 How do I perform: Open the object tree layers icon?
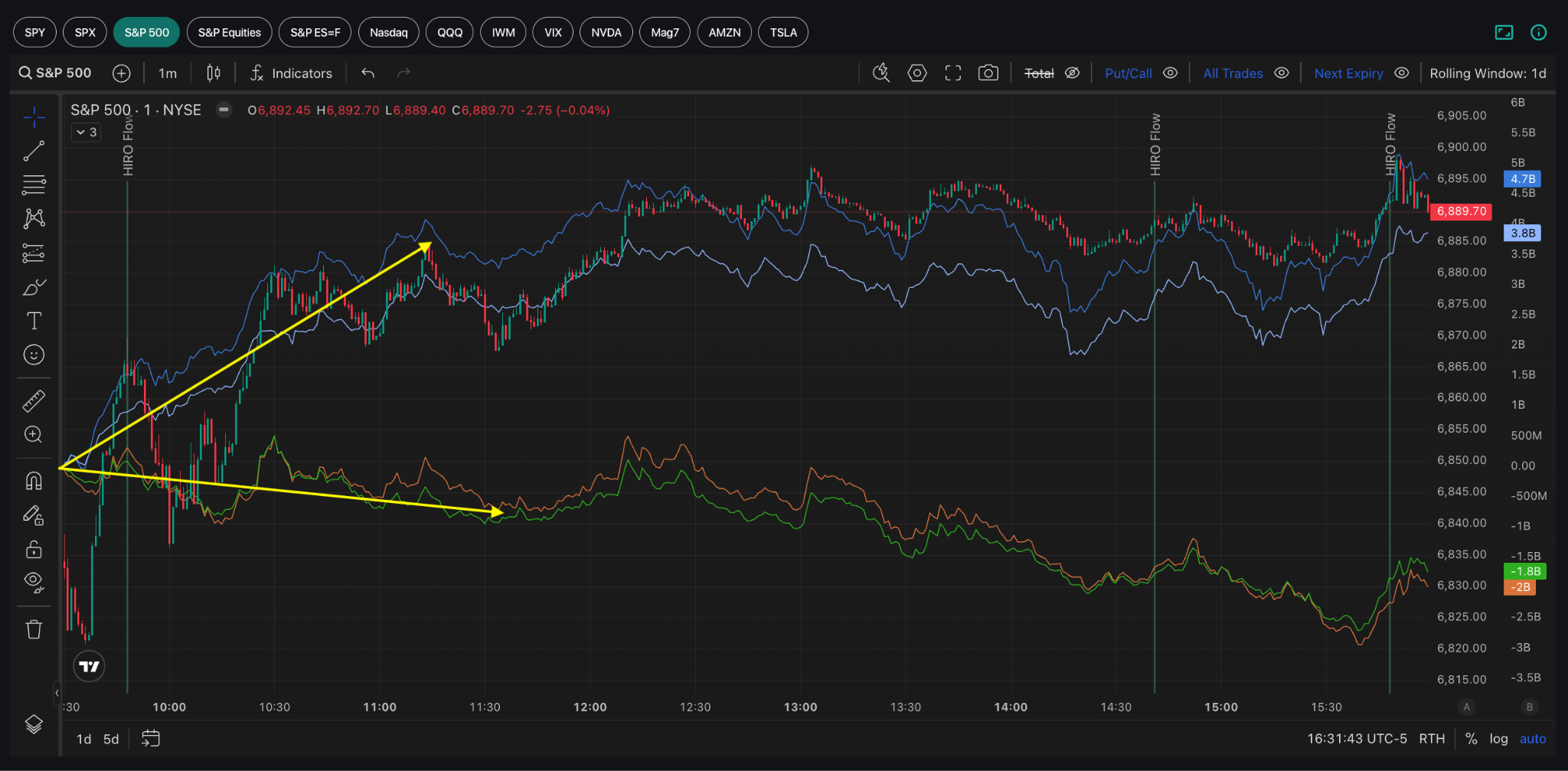coord(34,724)
